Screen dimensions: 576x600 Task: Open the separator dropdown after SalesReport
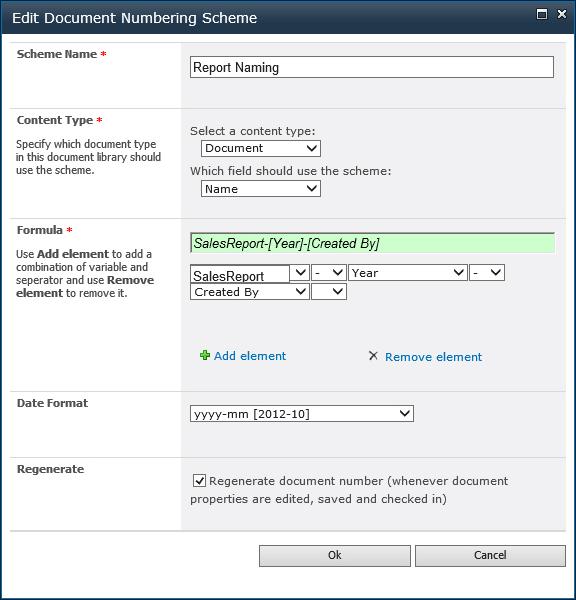point(329,273)
